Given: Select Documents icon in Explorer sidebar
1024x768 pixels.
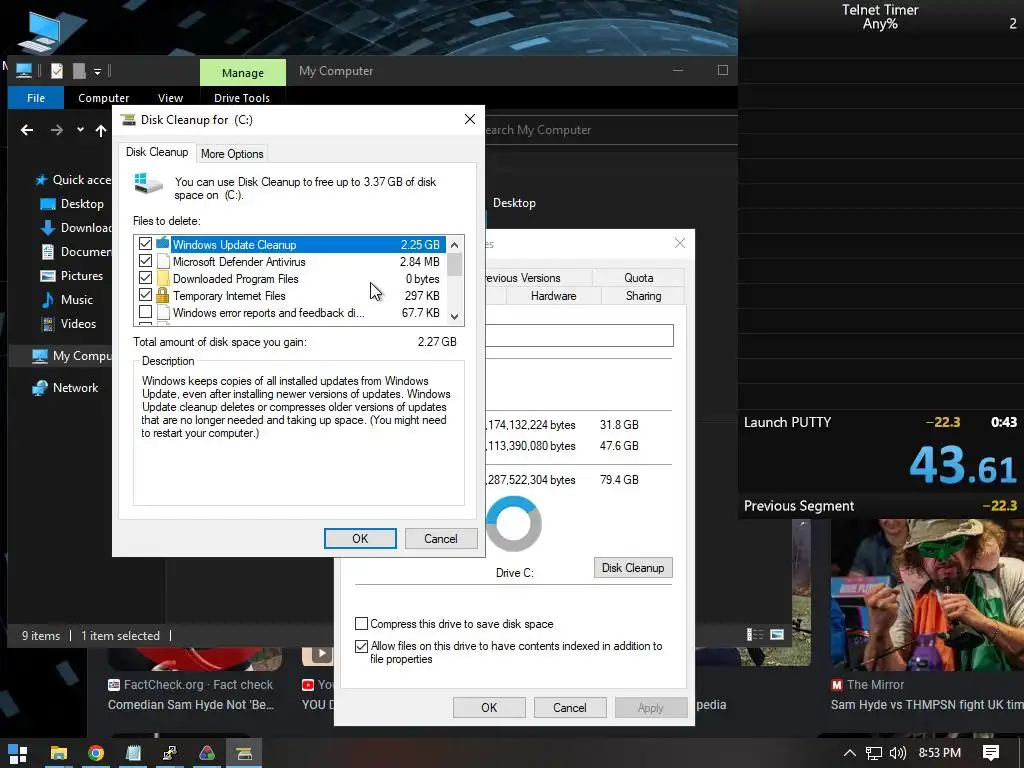Looking at the screenshot, I should [x=48, y=251].
